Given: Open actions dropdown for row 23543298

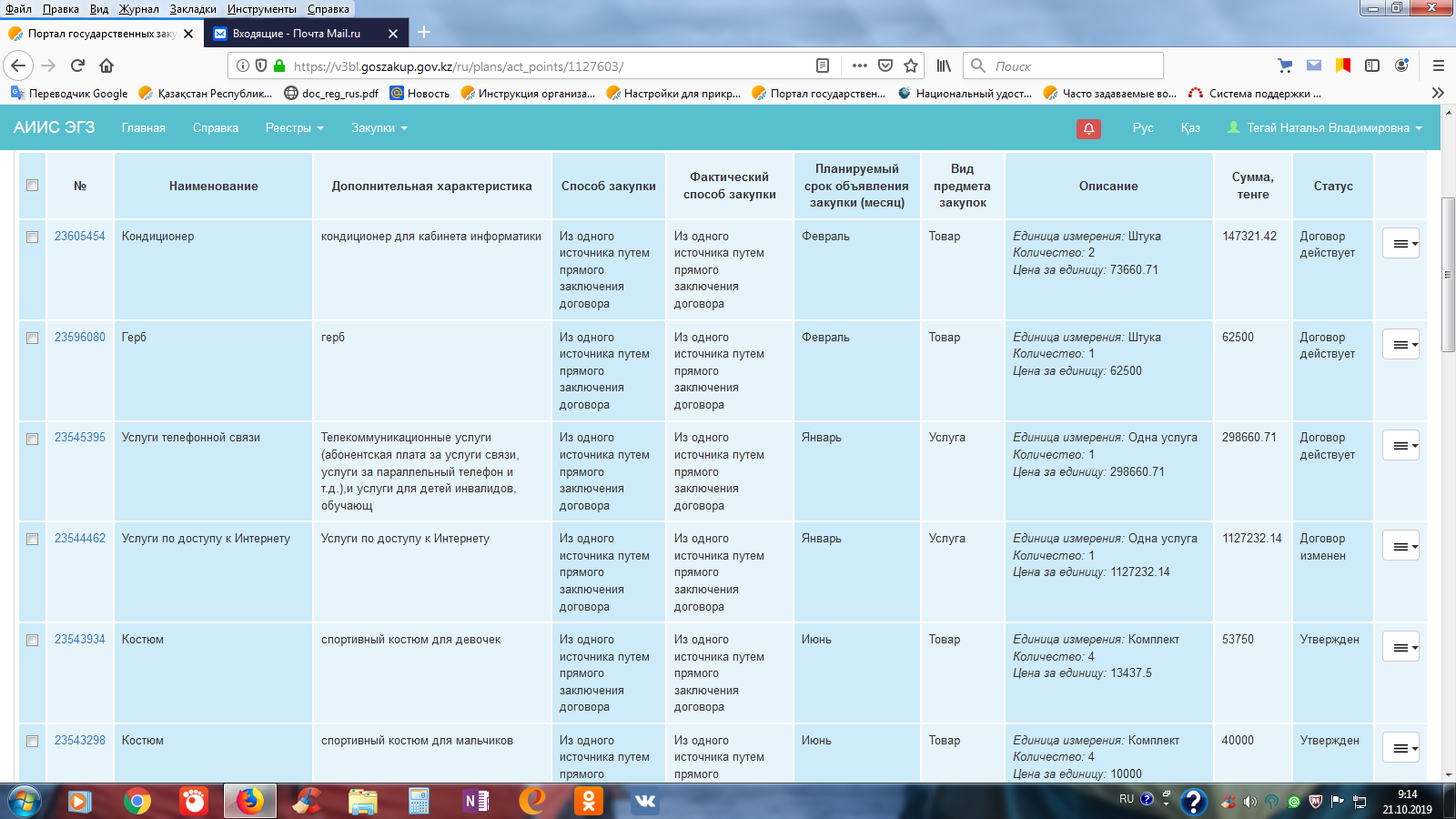Looking at the screenshot, I should (x=1400, y=748).
